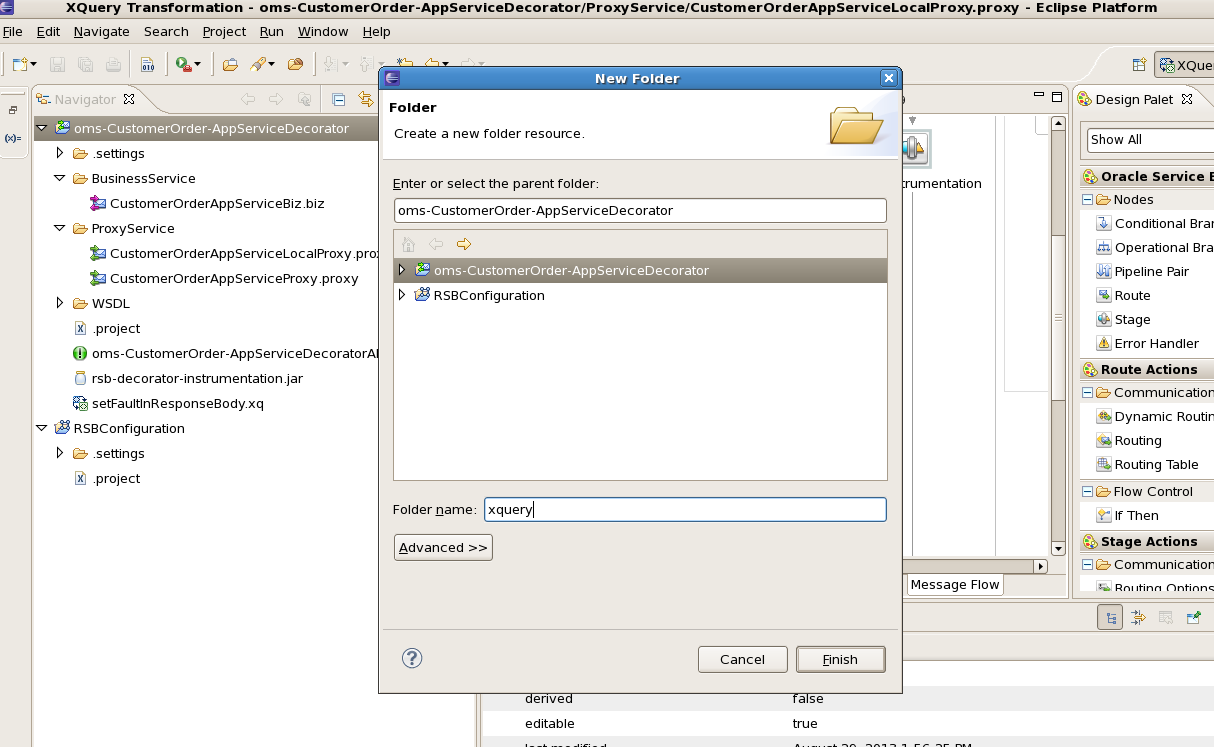The width and height of the screenshot is (1214, 747).
Task: Click the pin properties view icon
Action: (x=1193, y=618)
